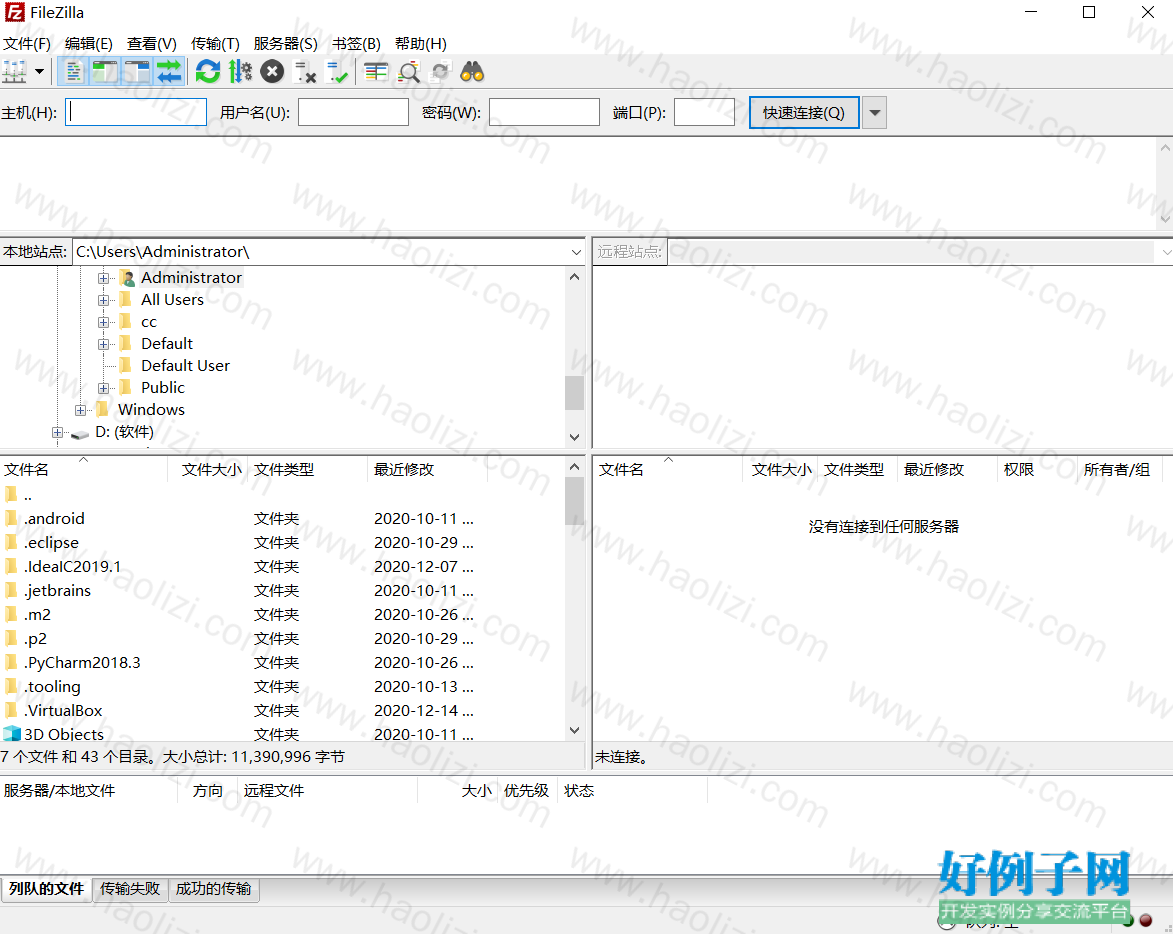Expand D: (软件) drive node

click(x=58, y=432)
